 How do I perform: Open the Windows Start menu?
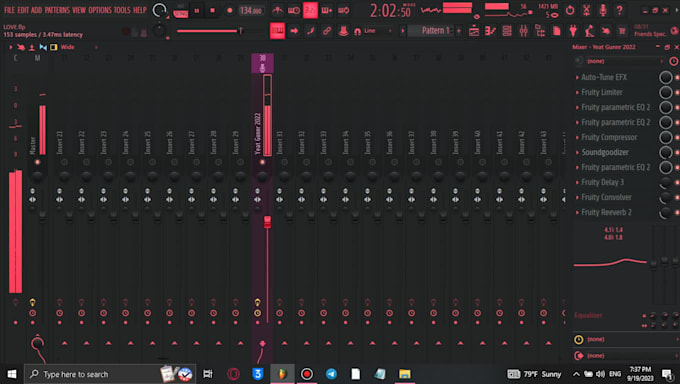tap(12, 374)
